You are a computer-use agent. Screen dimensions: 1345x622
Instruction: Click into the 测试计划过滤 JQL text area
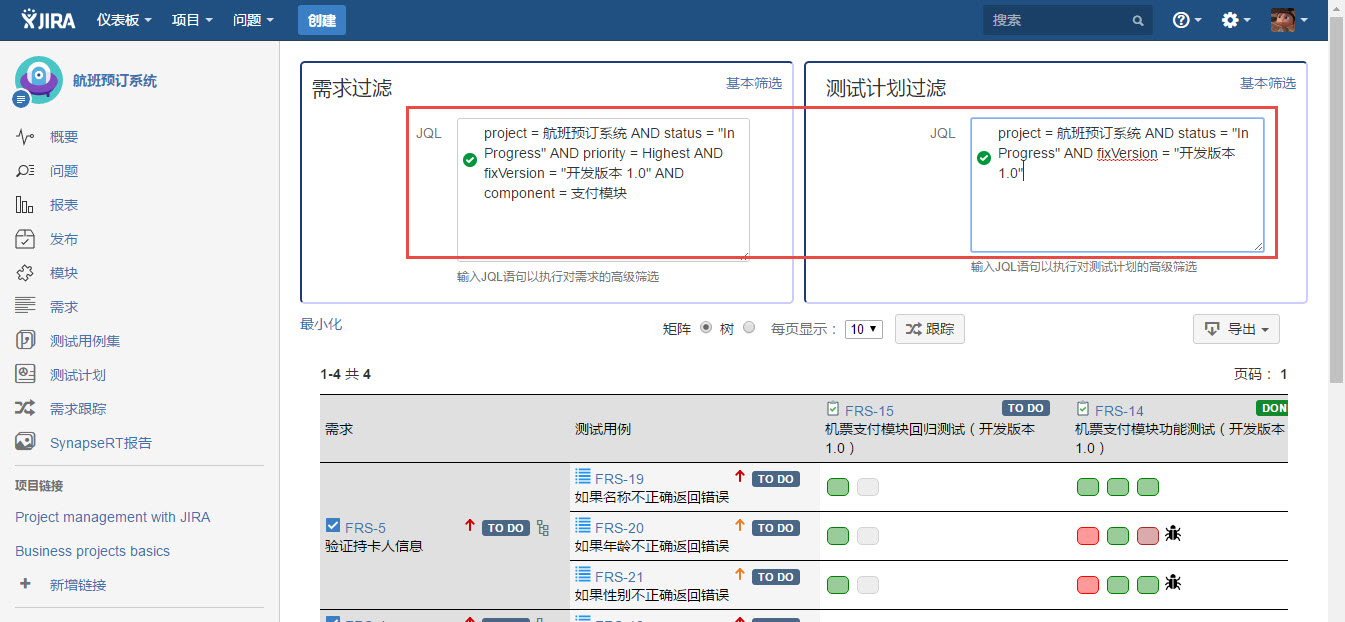click(1117, 185)
